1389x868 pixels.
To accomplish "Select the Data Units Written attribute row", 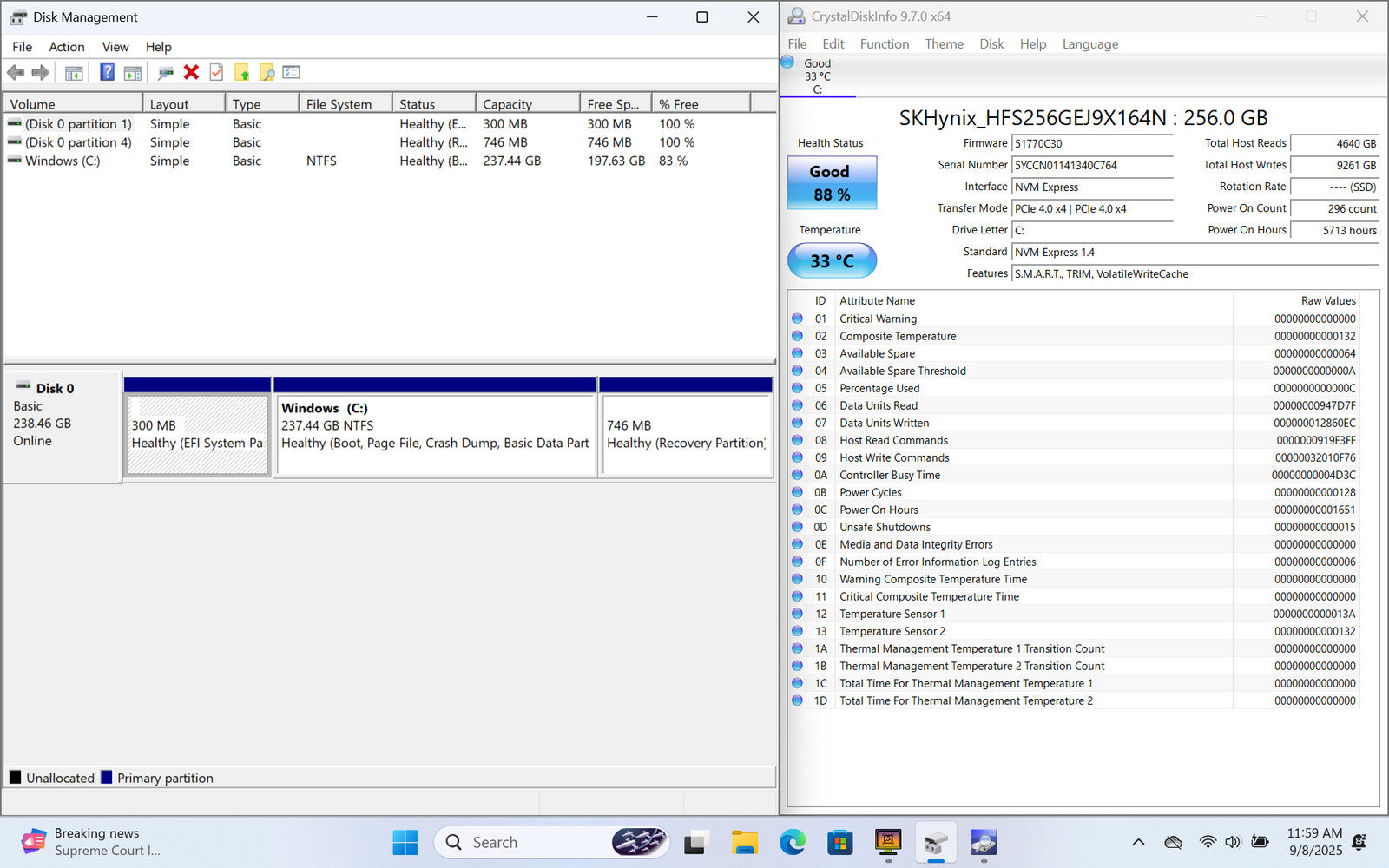I will pyautogui.click(x=1074, y=423).
